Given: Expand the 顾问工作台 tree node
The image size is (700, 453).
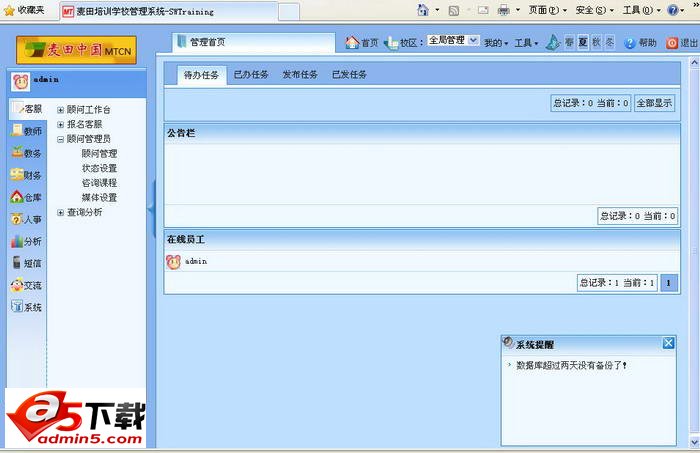Looking at the screenshot, I should [x=61, y=110].
